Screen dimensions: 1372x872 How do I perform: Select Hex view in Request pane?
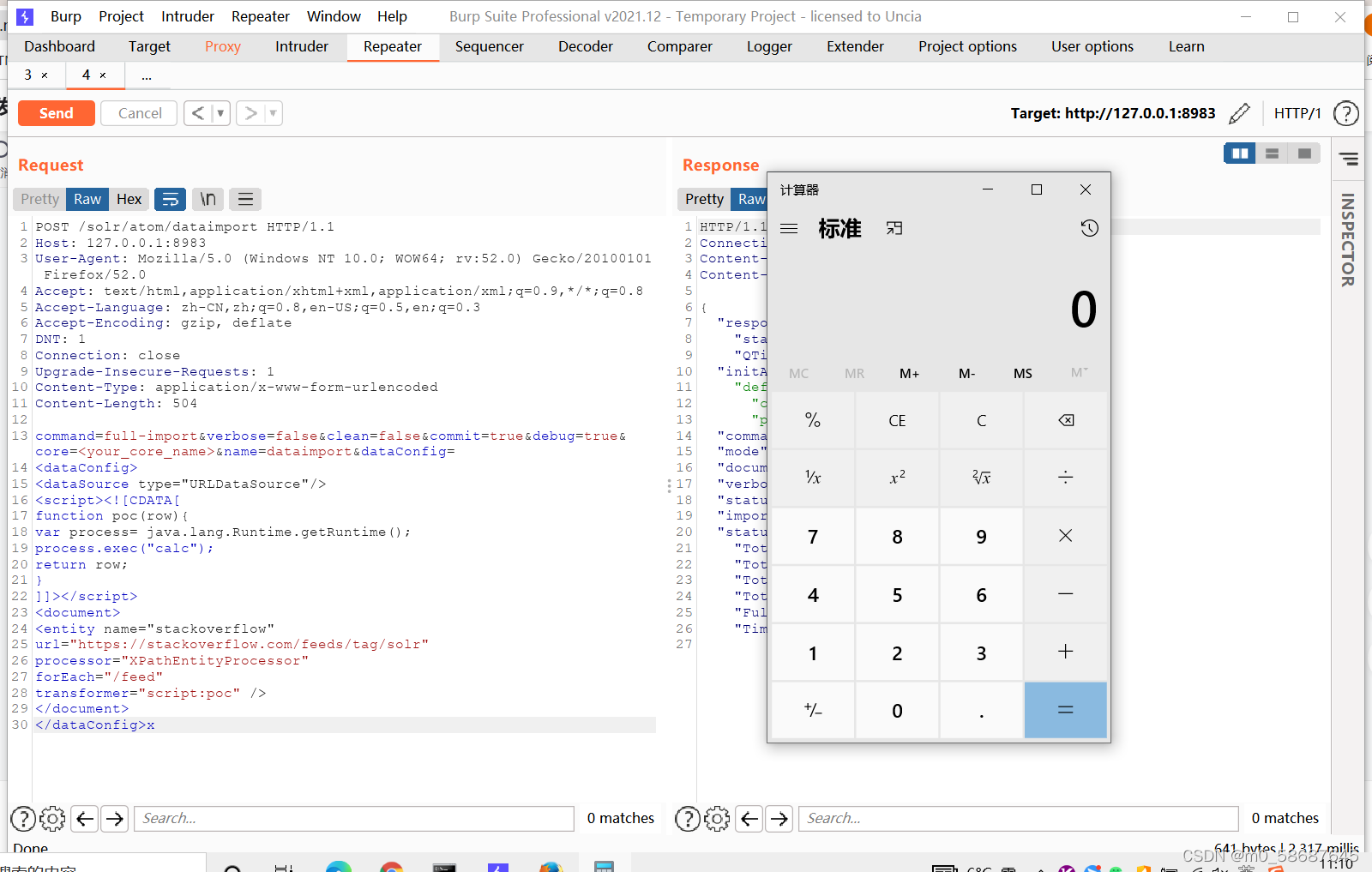click(x=129, y=199)
